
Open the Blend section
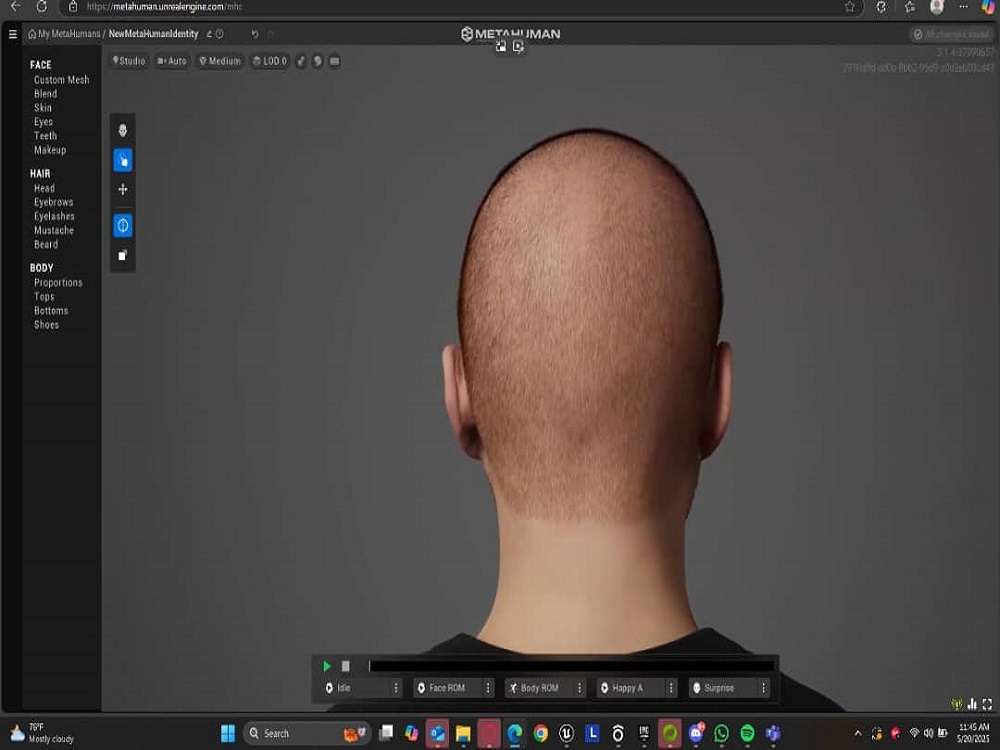click(45, 94)
